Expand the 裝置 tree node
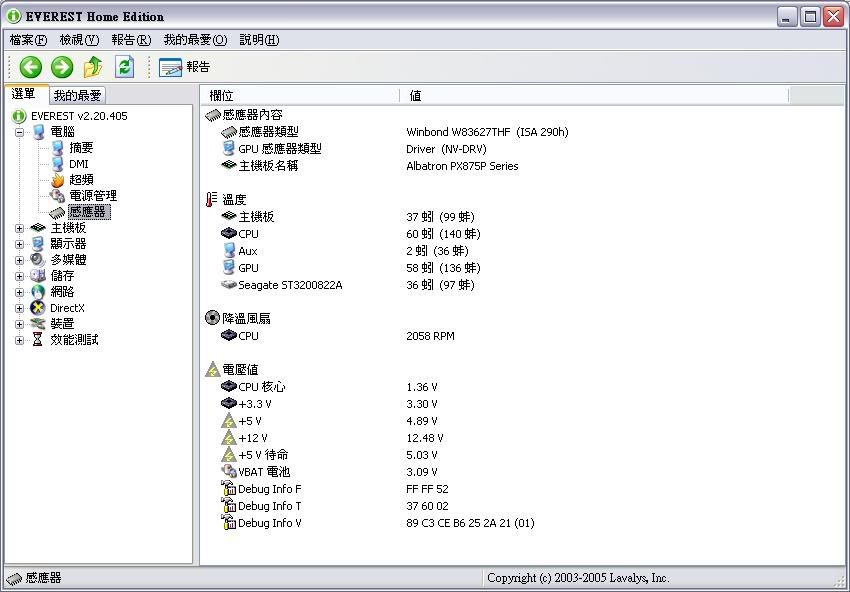Image resolution: width=850 pixels, height=592 pixels. tap(20, 324)
